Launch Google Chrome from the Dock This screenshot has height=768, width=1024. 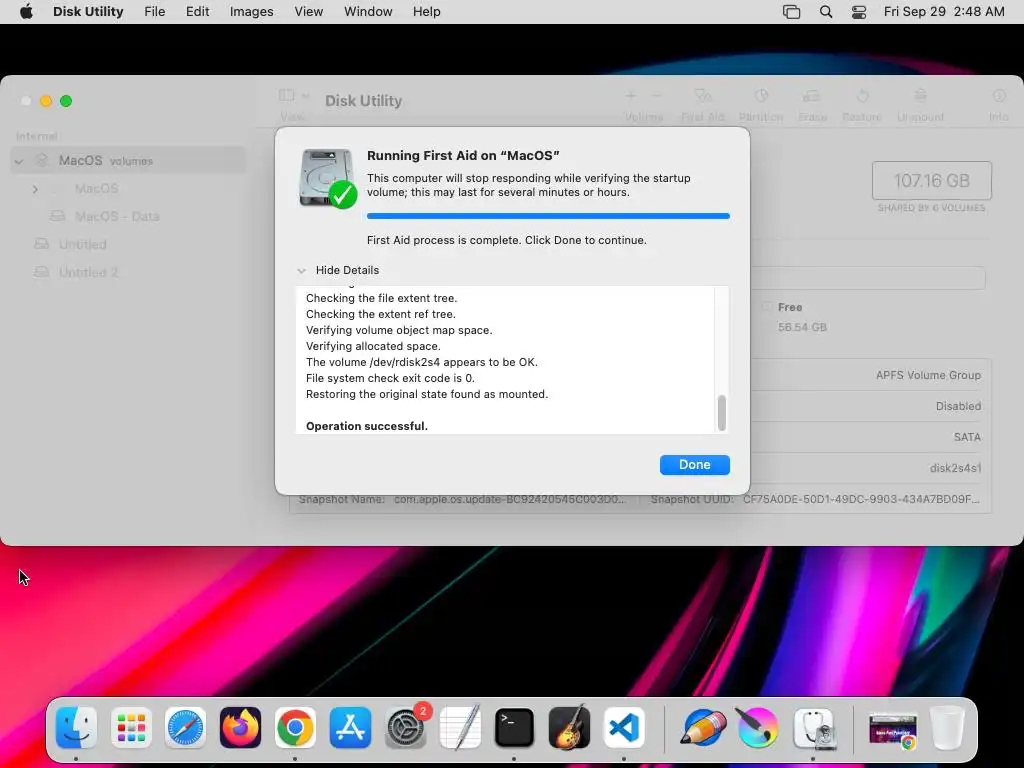coord(295,728)
